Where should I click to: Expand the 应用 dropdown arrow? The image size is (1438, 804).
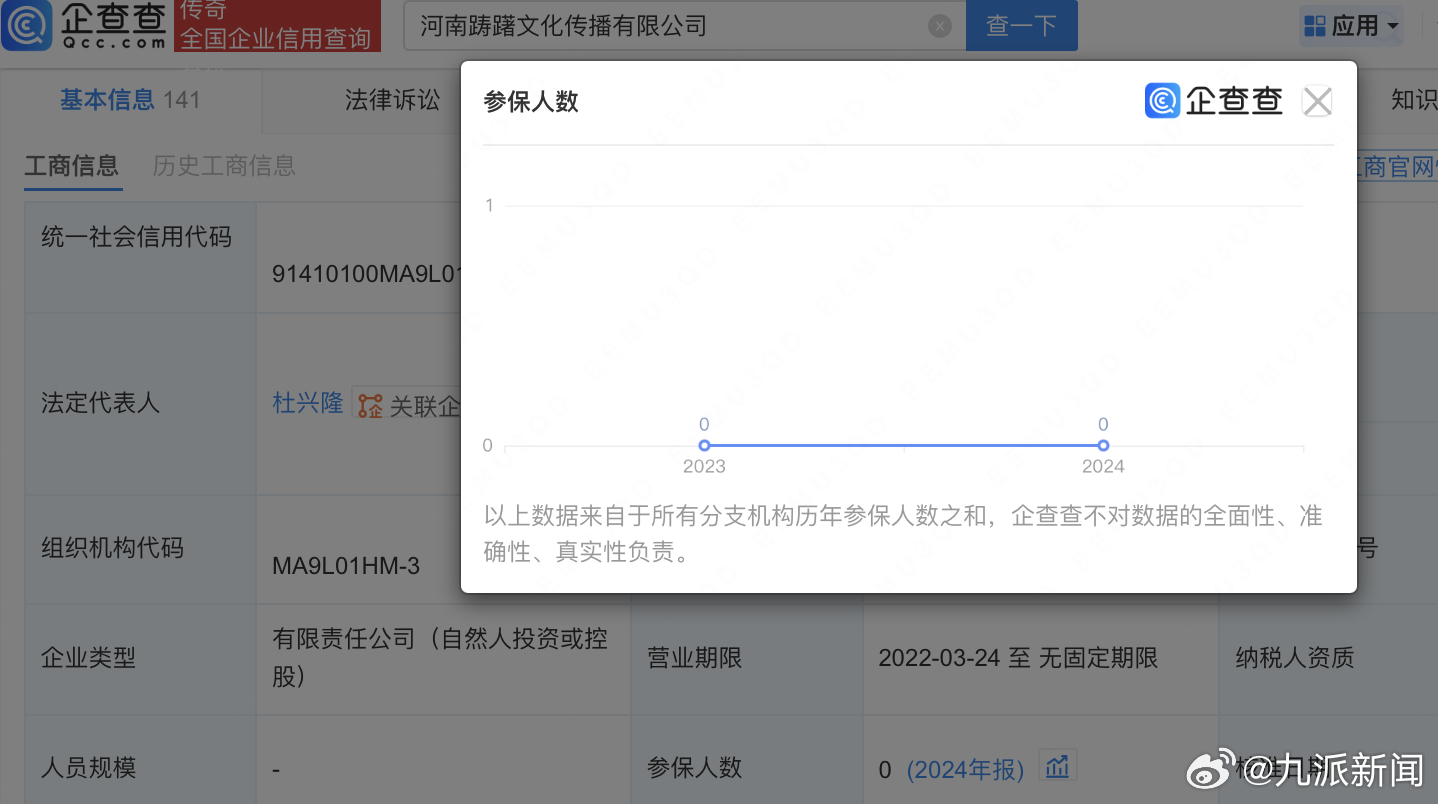click(1393, 27)
